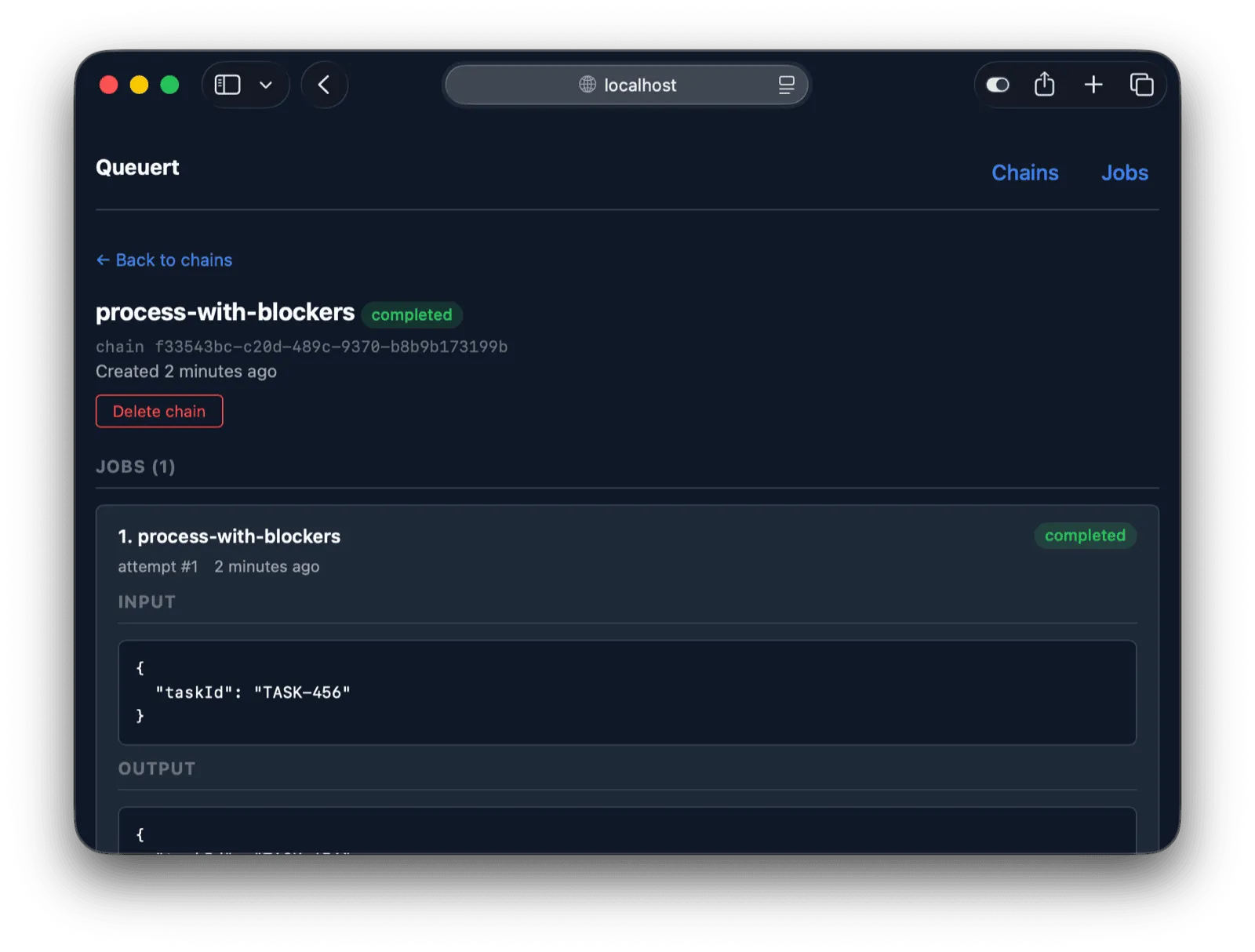Screen dimensions: 1255x952
Task: Follow the Back to chains link
Action: (164, 260)
